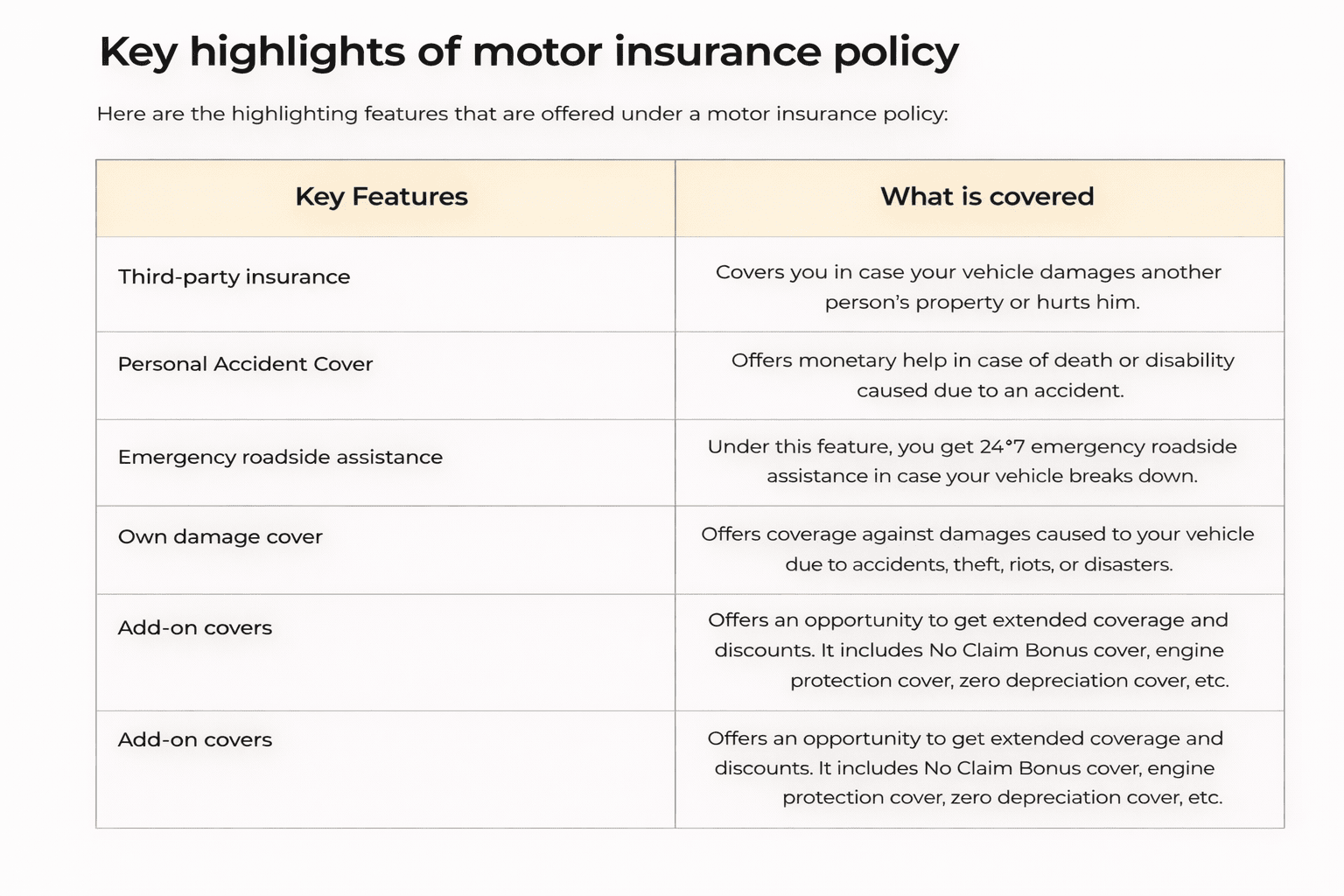This screenshot has height=896, width=1344.
Task: Select the 'Key Features' column header
Action: [381, 197]
